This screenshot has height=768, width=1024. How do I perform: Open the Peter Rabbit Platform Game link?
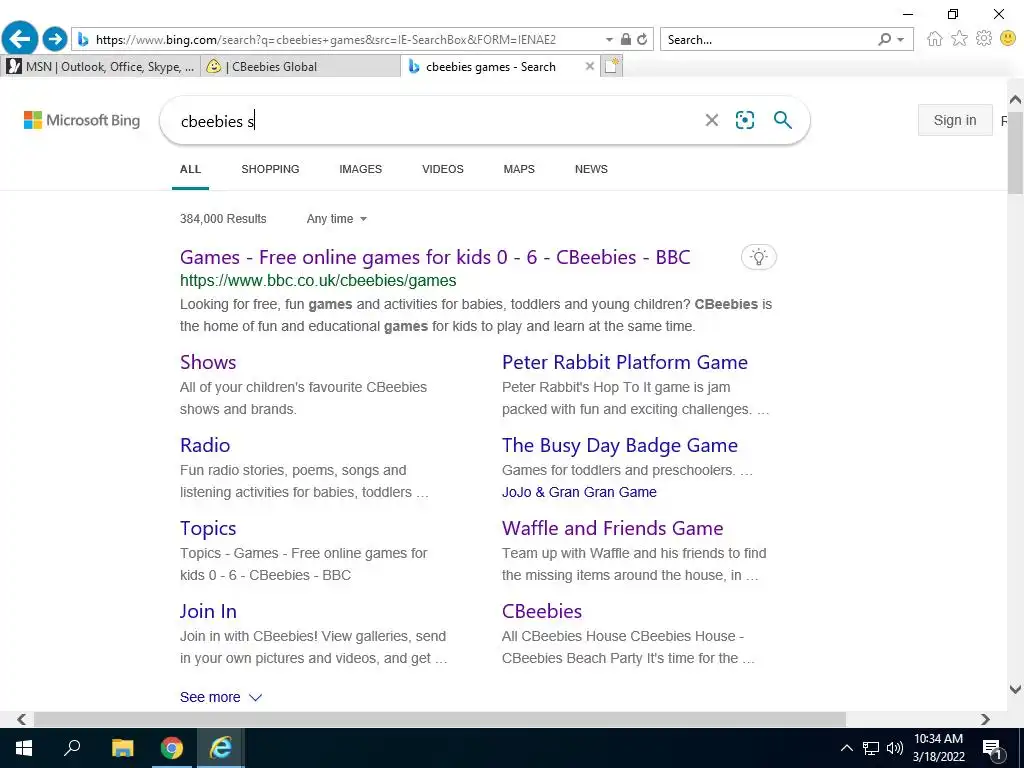click(625, 362)
